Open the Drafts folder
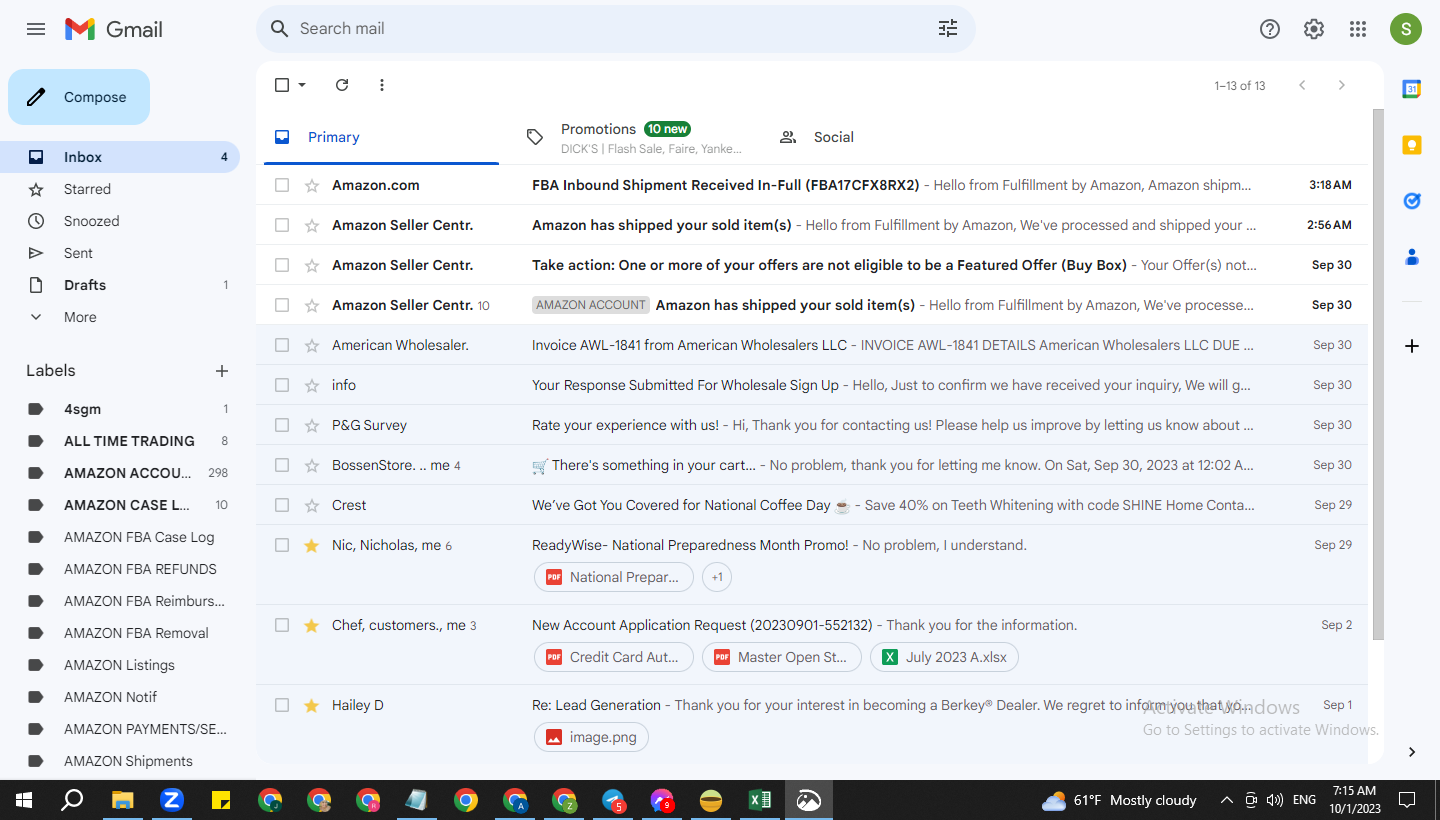The width and height of the screenshot is (1440, 820). point(120,285)
